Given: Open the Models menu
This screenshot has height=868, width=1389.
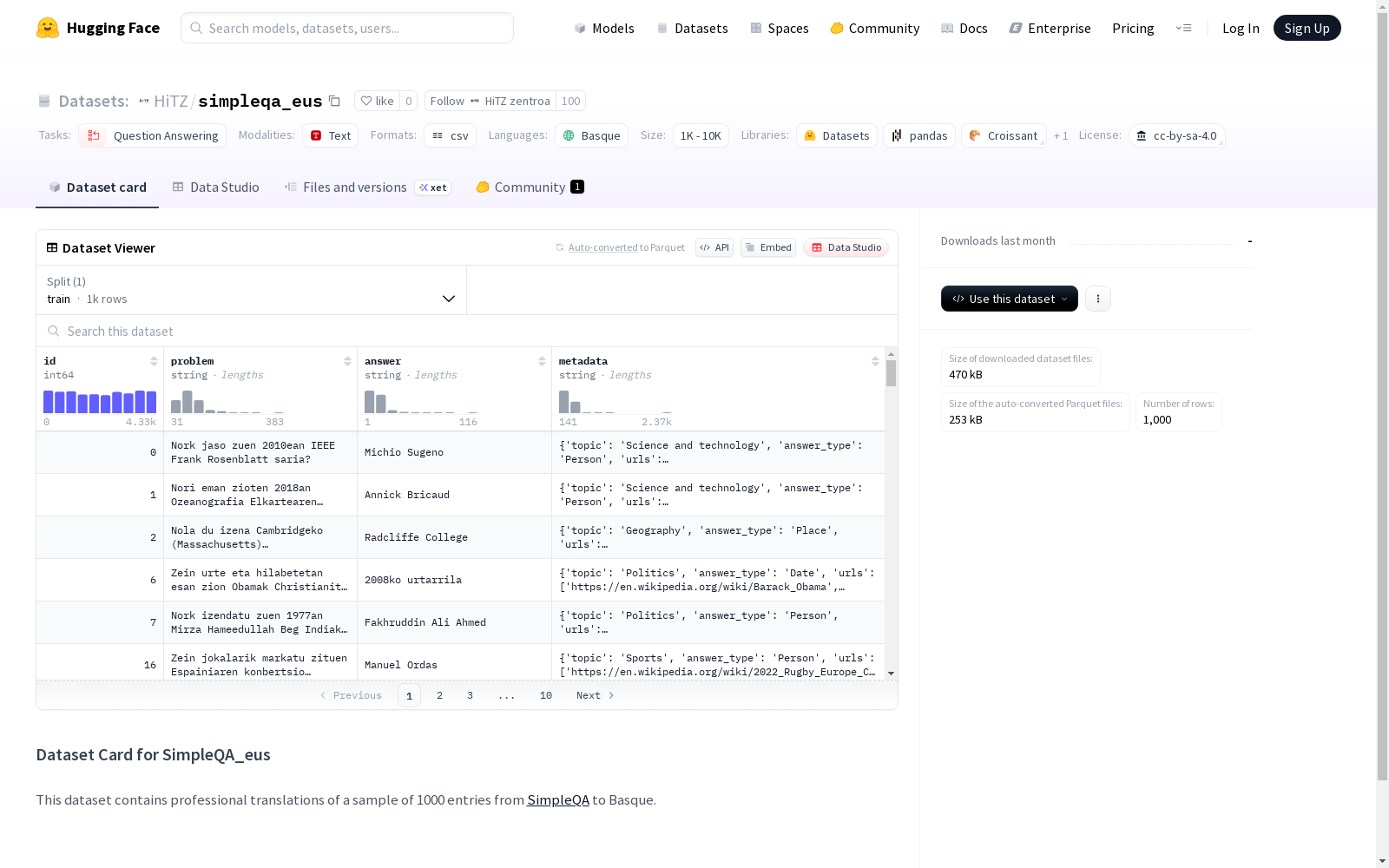Looking at the screenshot, I should (x=604, y=28).
